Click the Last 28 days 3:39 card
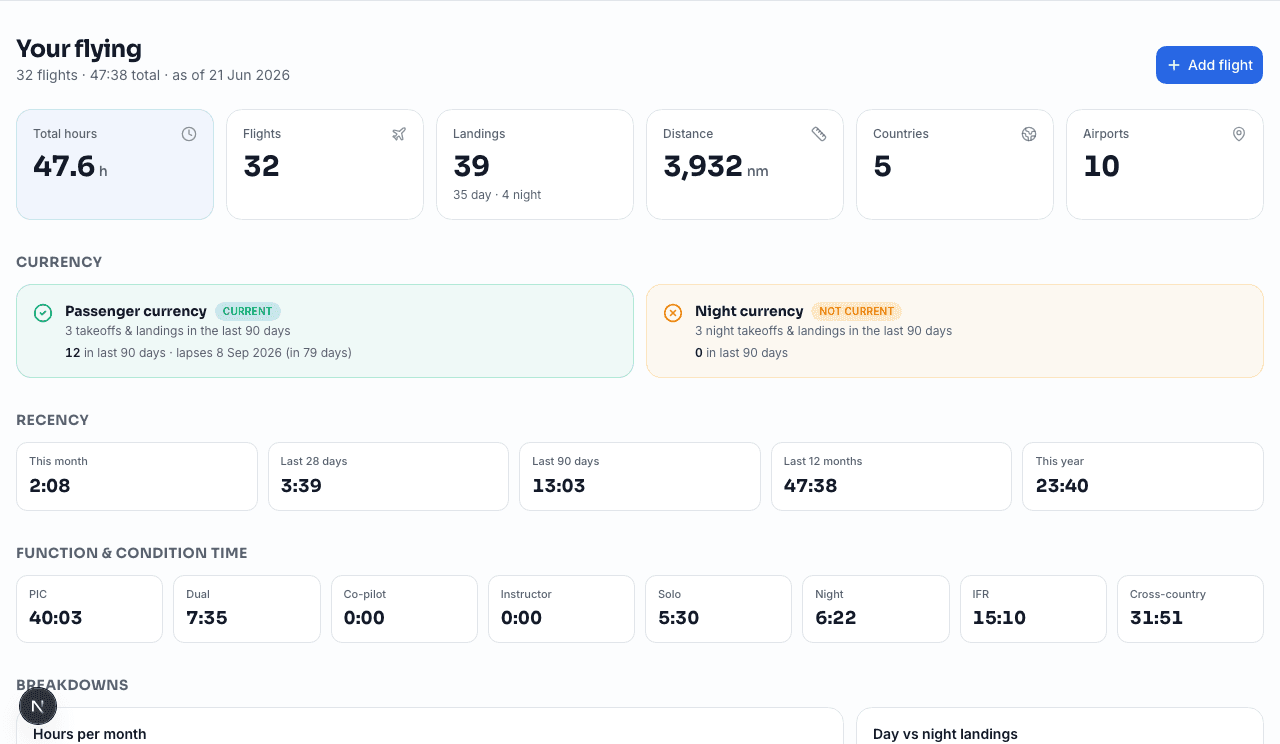 coord(388,476)
